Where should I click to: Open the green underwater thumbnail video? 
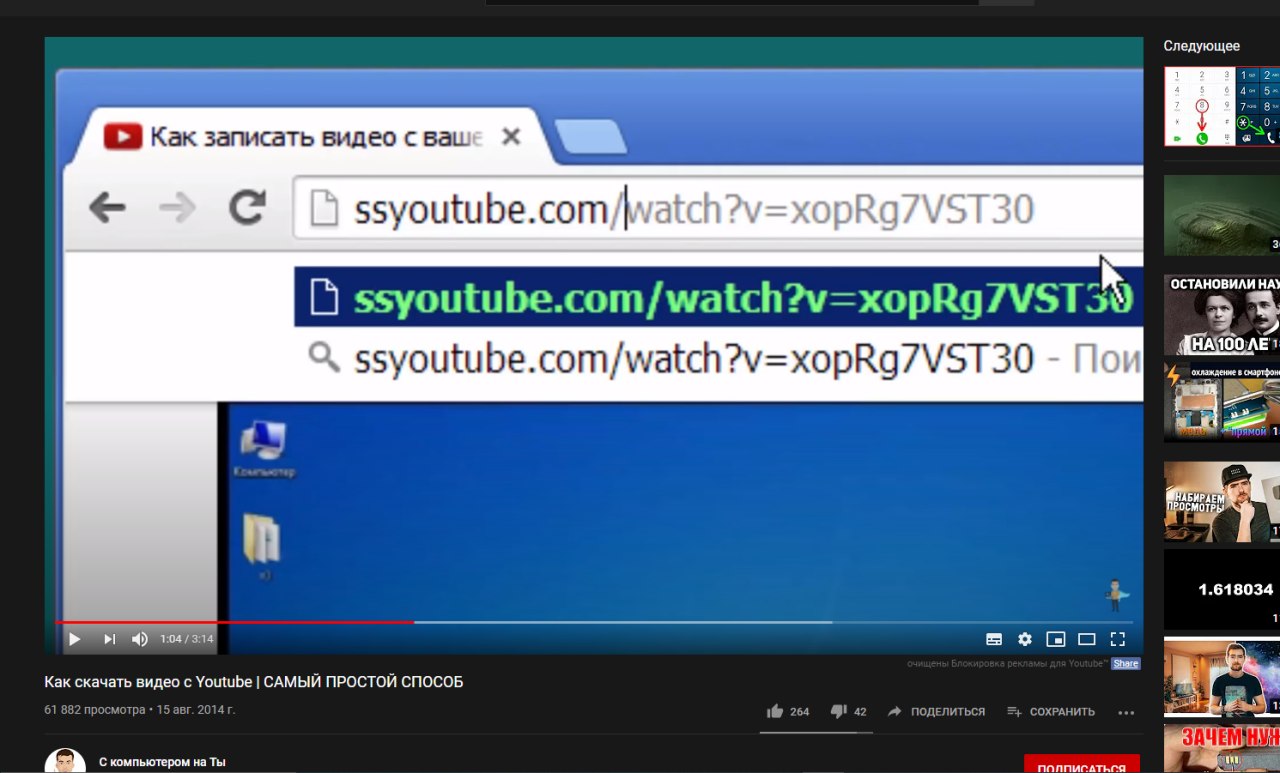(x=1222, y=215)
